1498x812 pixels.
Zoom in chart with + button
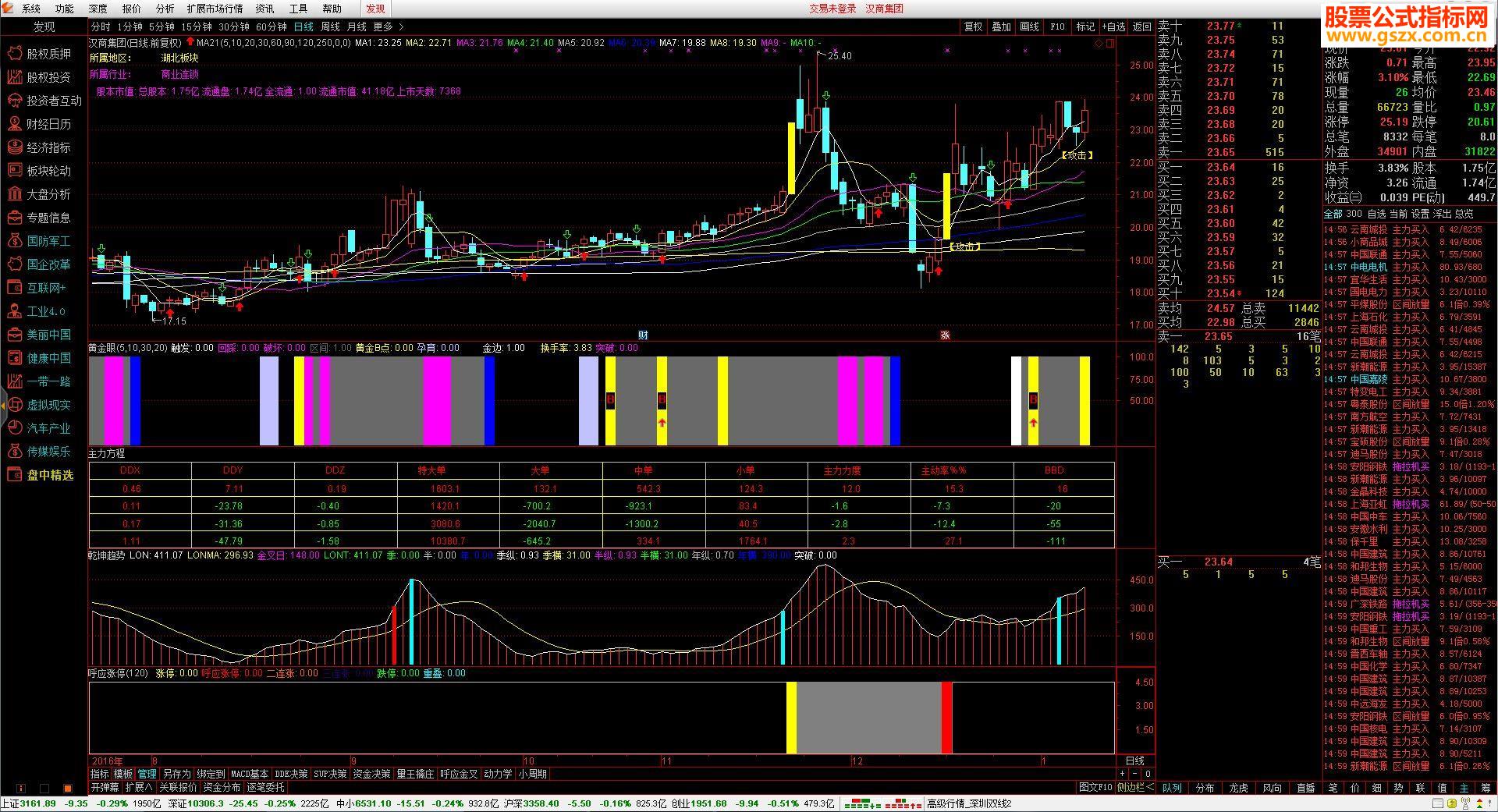click(x=1123, y=774)
